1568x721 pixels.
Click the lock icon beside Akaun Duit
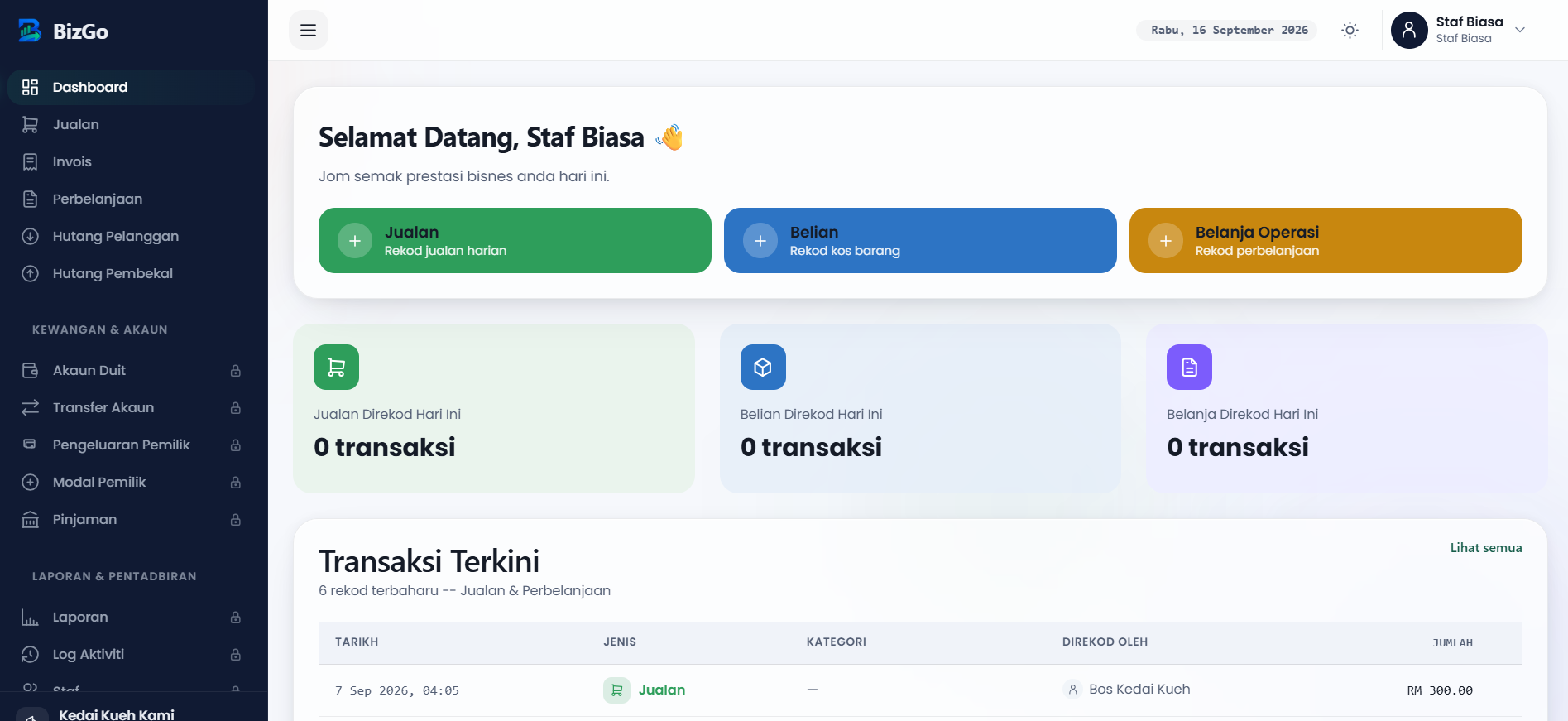click(236, 371)
